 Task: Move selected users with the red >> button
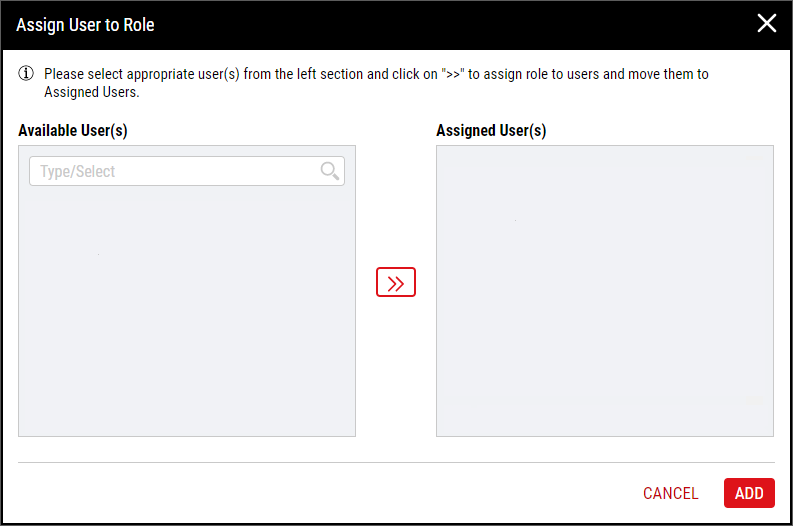(x=395, y=282)
